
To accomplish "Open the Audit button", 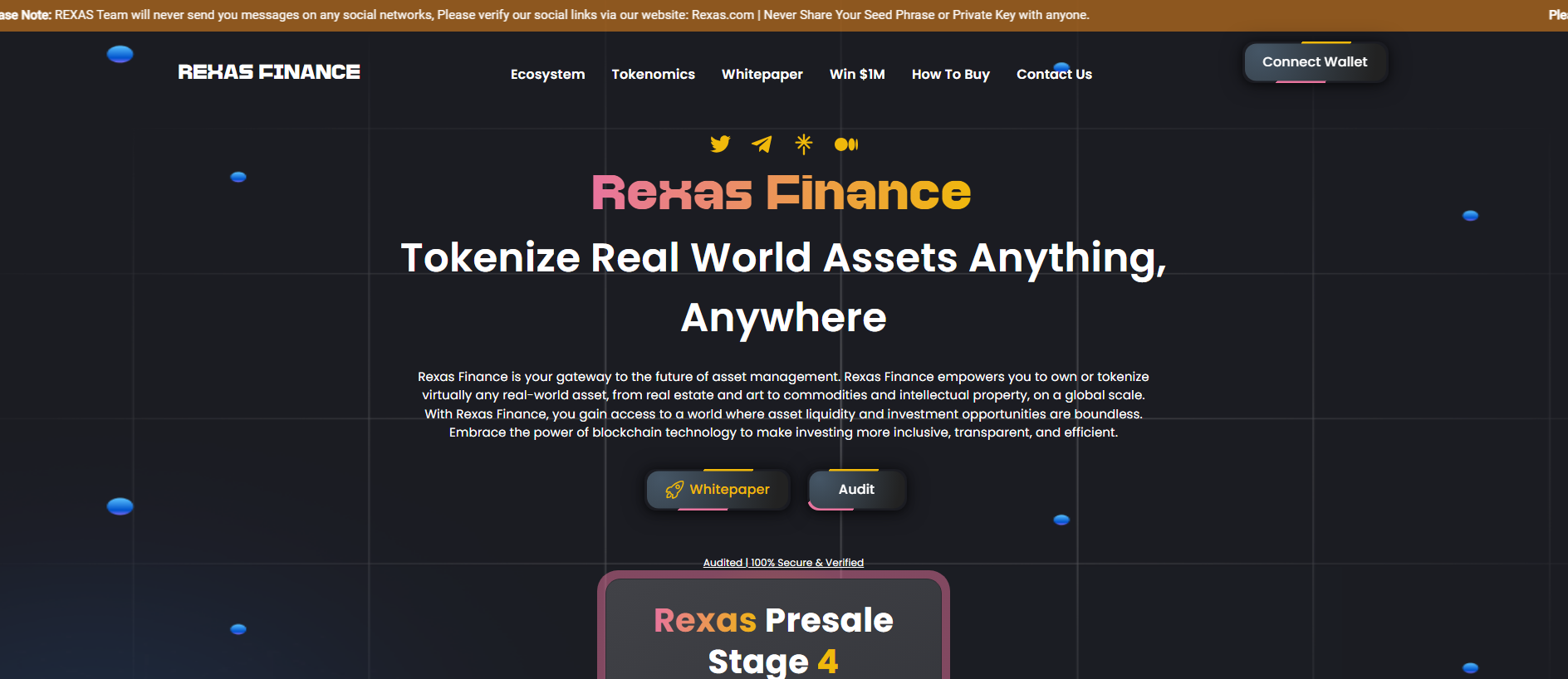I will click(856, 490).
